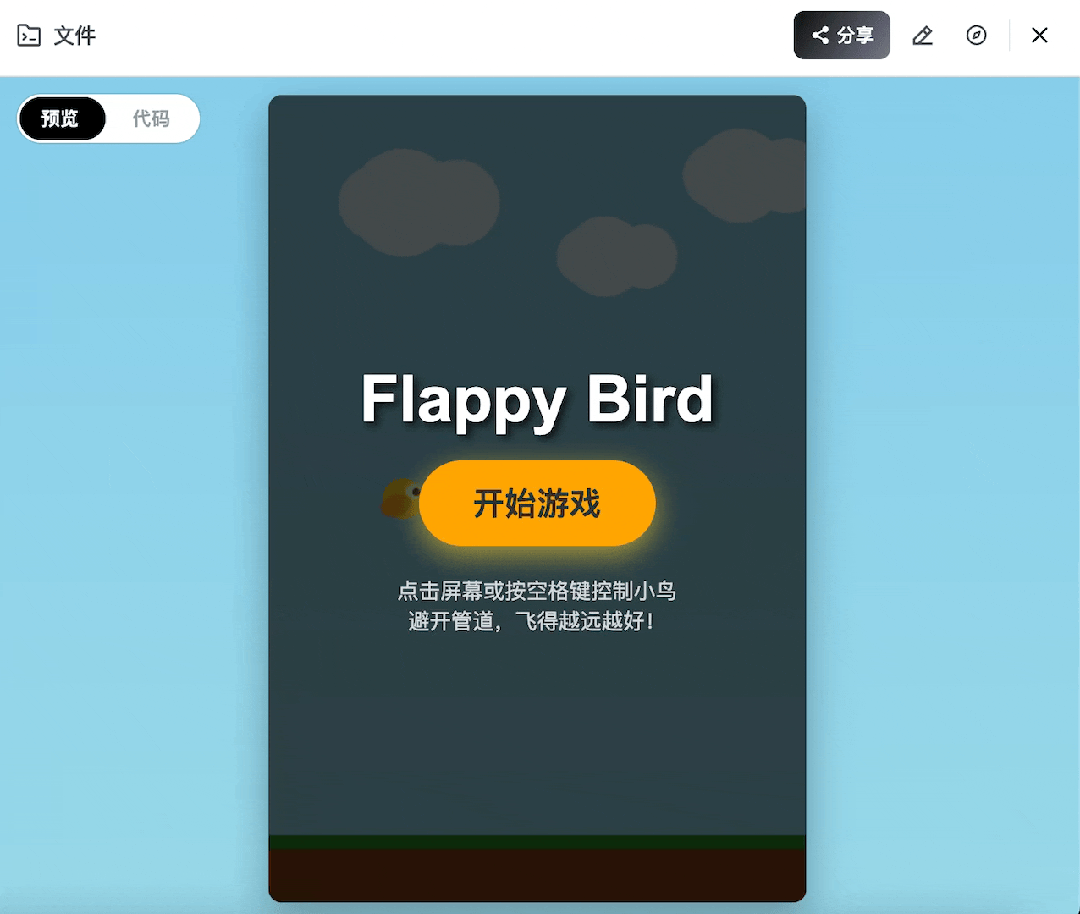Screen dimensions: 1080x914
Task: Click the file terminal icon beside 文件
Action: click(29, 35)
